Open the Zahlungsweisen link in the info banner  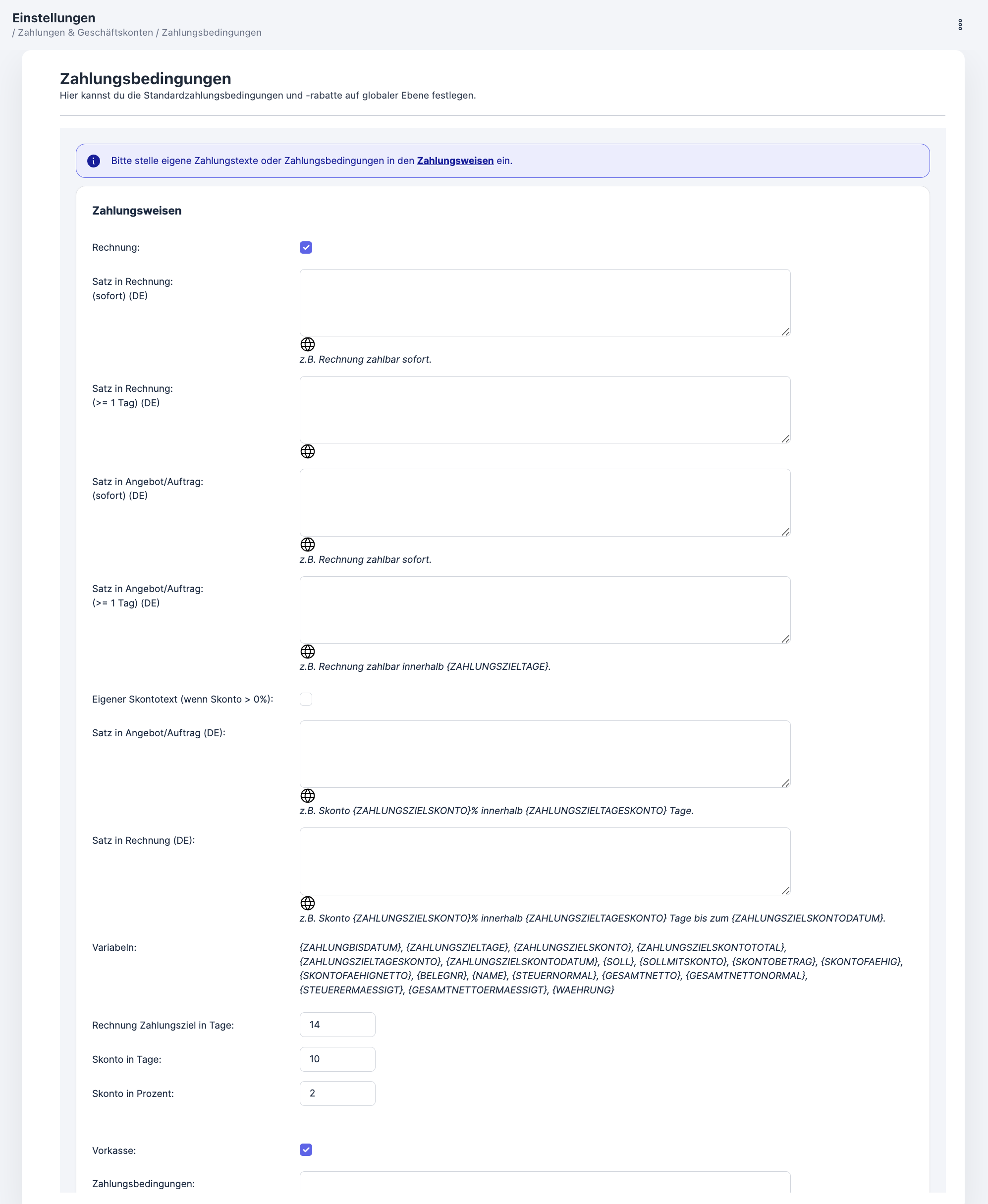455,161
